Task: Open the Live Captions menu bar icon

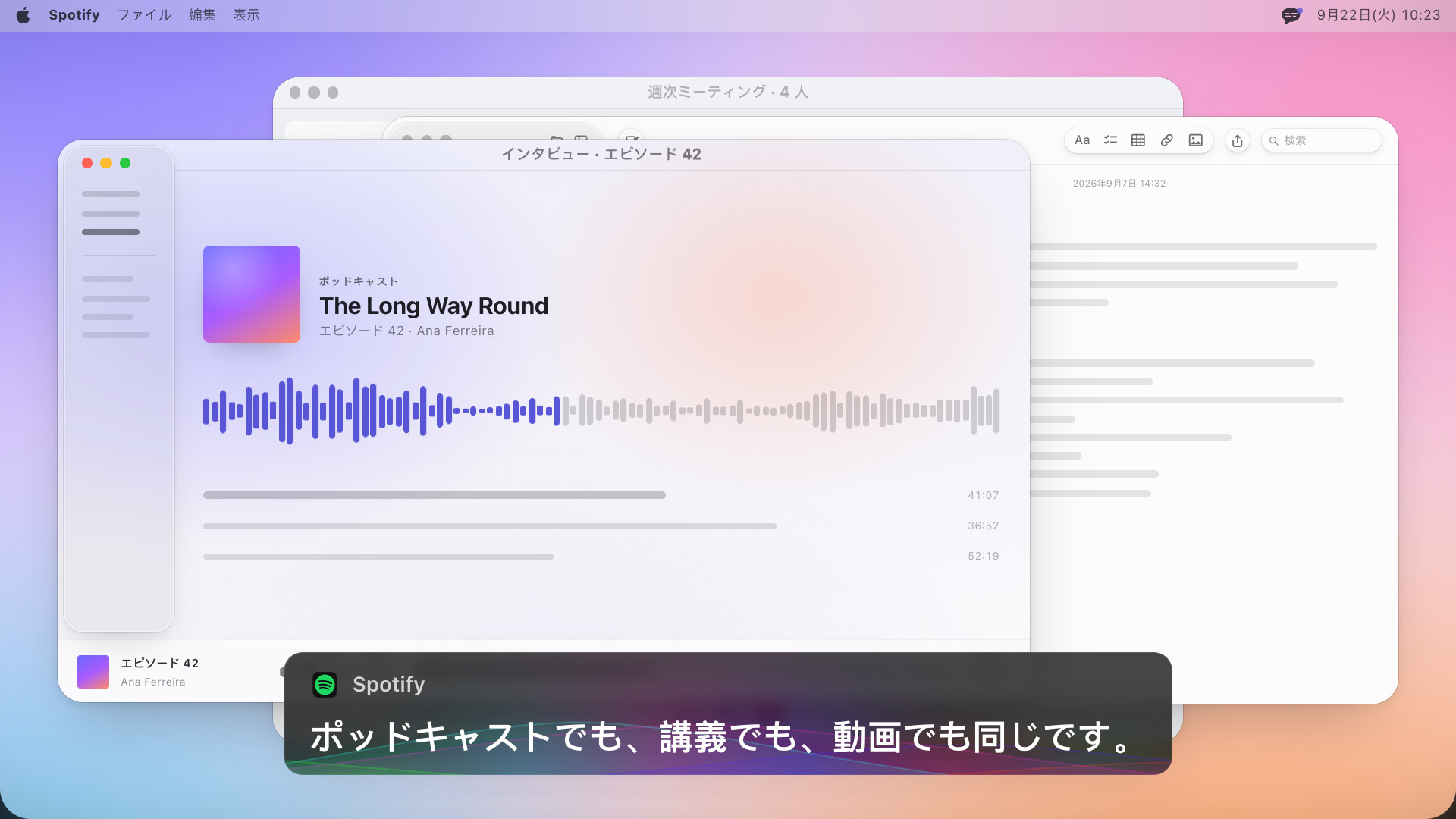Action: coord(1291,15)
